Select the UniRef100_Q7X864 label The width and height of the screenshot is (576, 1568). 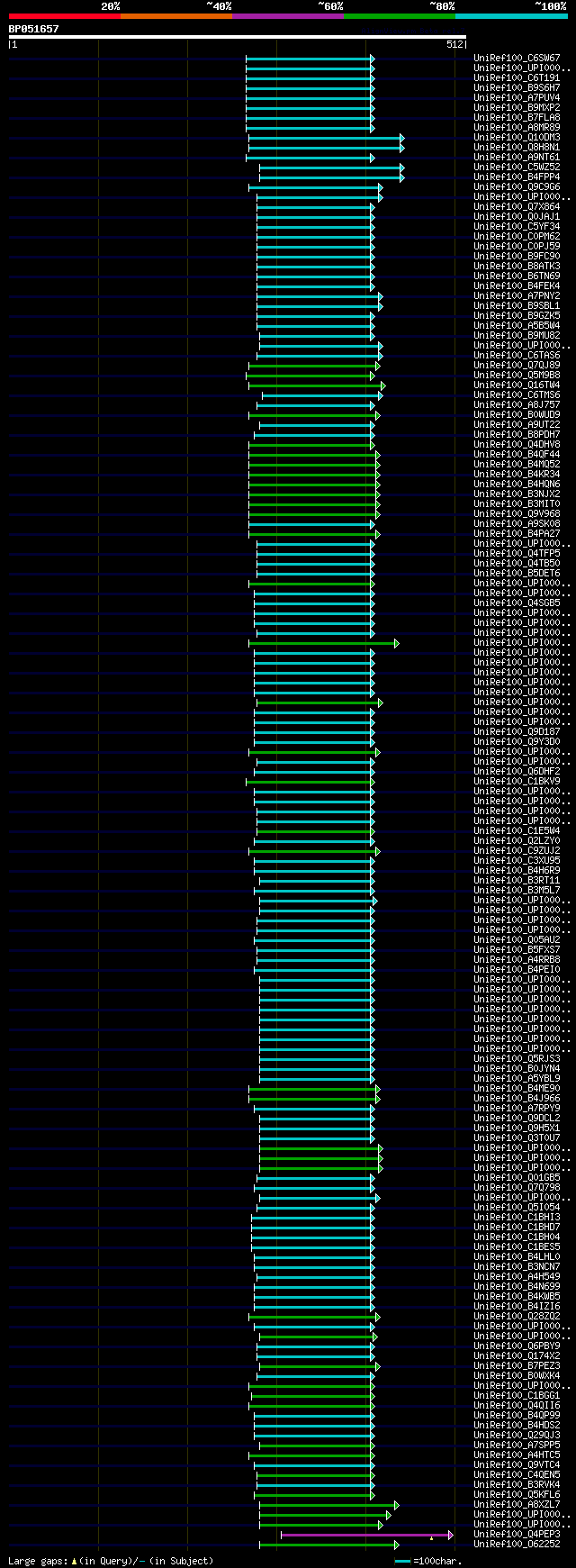[x=517, y=207]
